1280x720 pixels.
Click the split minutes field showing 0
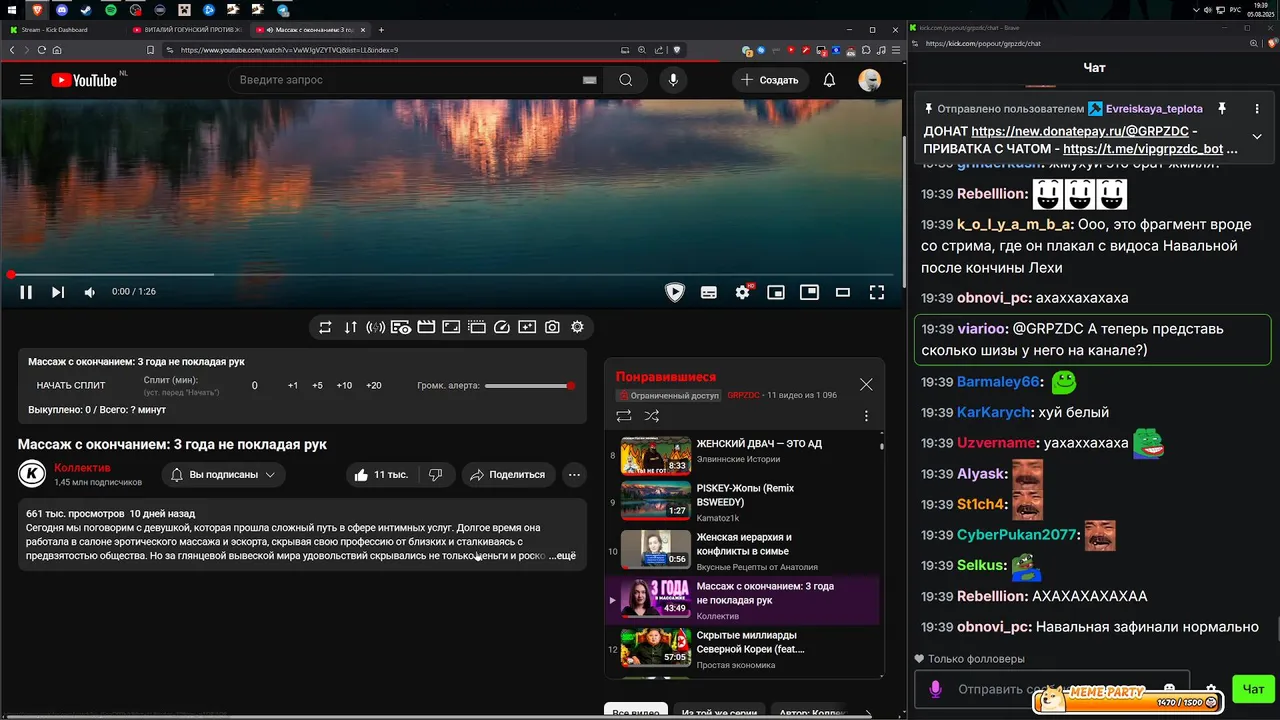(254, 385)
